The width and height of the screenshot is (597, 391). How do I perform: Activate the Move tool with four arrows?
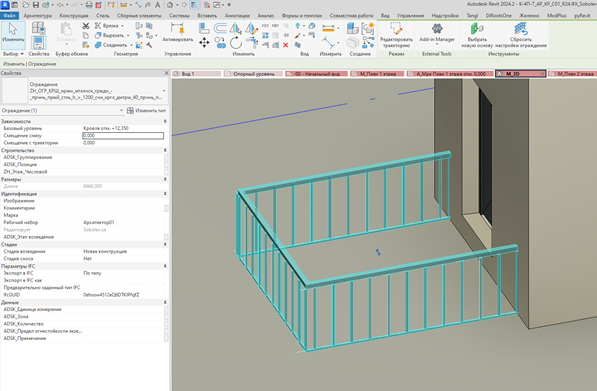point(204,43)
